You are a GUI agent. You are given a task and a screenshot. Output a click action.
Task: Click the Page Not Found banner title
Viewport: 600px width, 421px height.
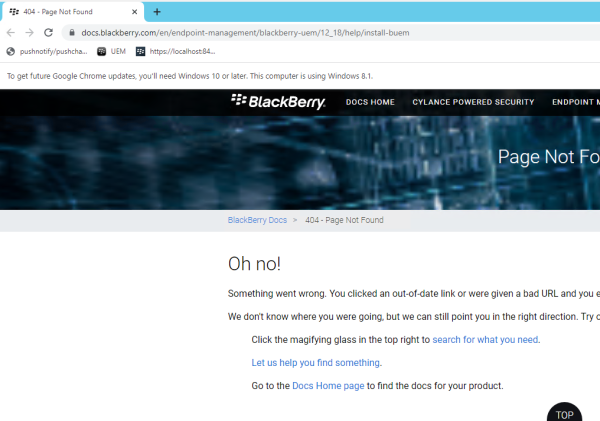pyautogui.click(x=549, y=157)
